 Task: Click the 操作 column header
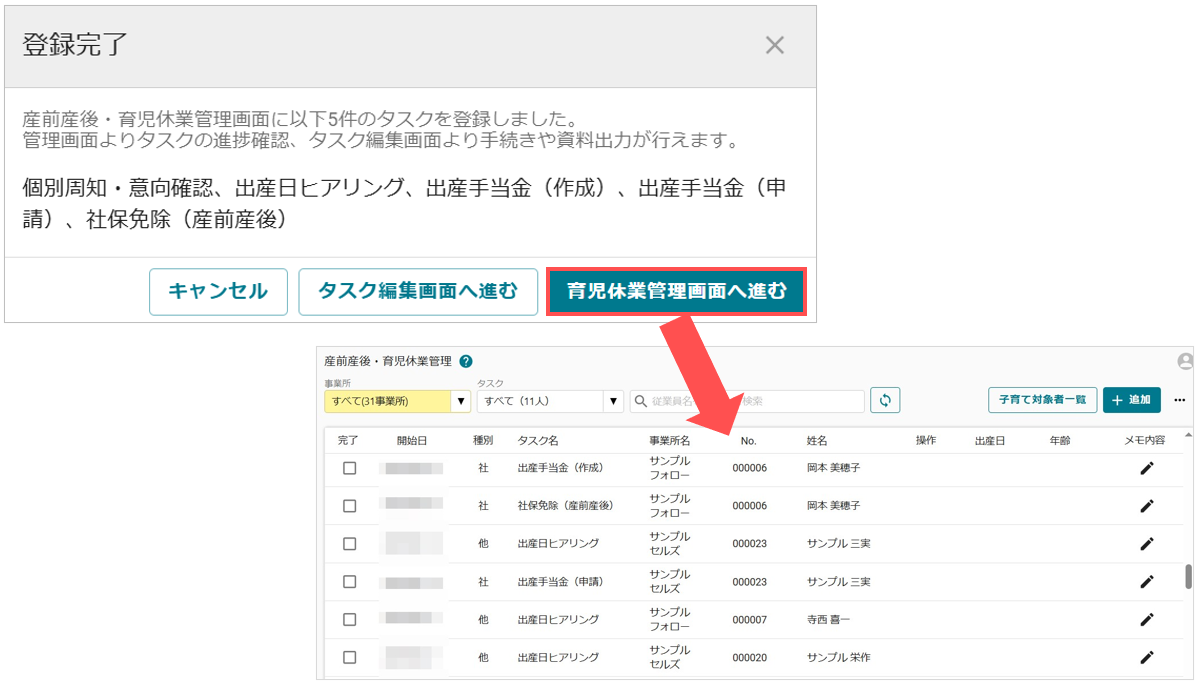(926, 440)
